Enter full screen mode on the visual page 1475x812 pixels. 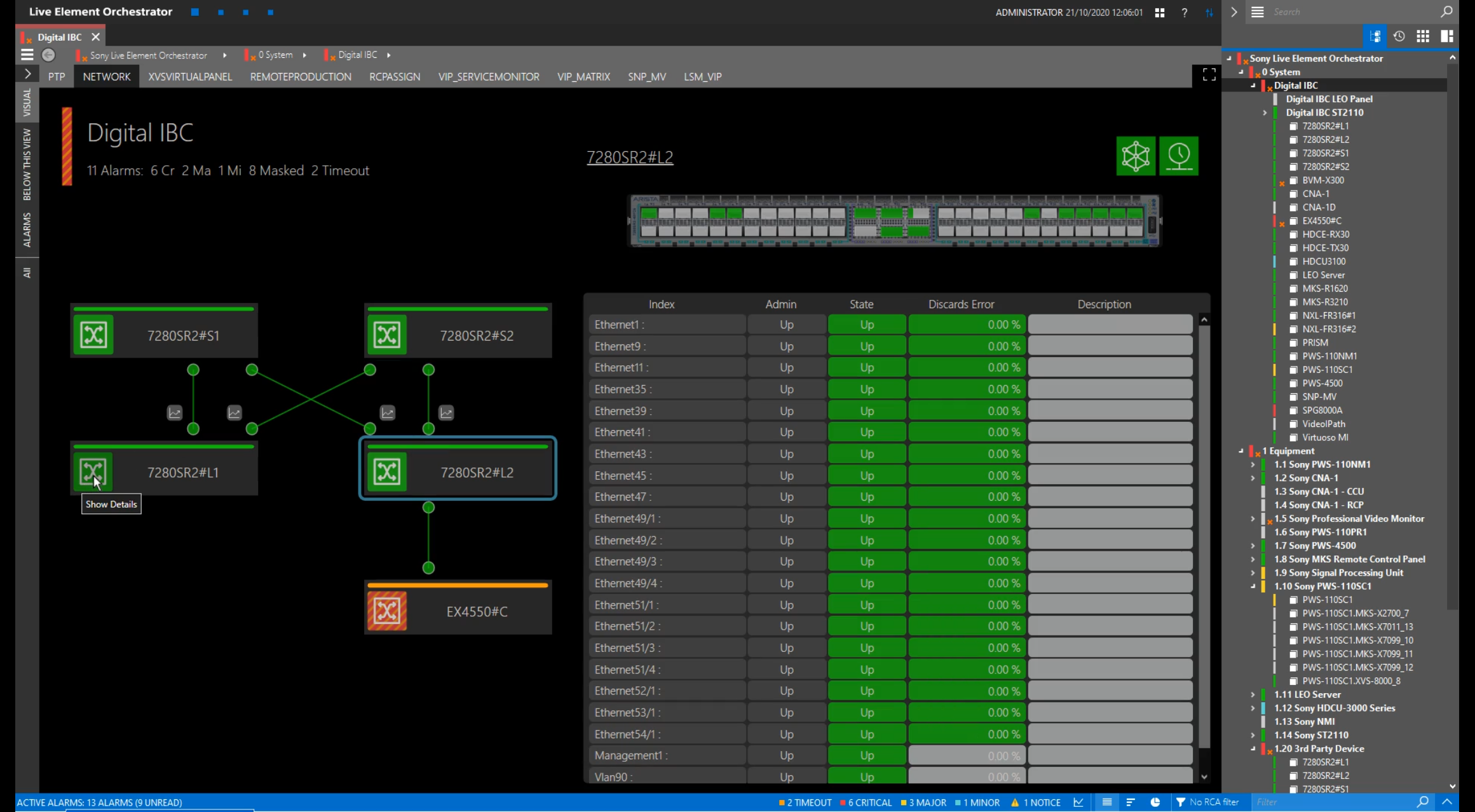tap(1209, 75)
